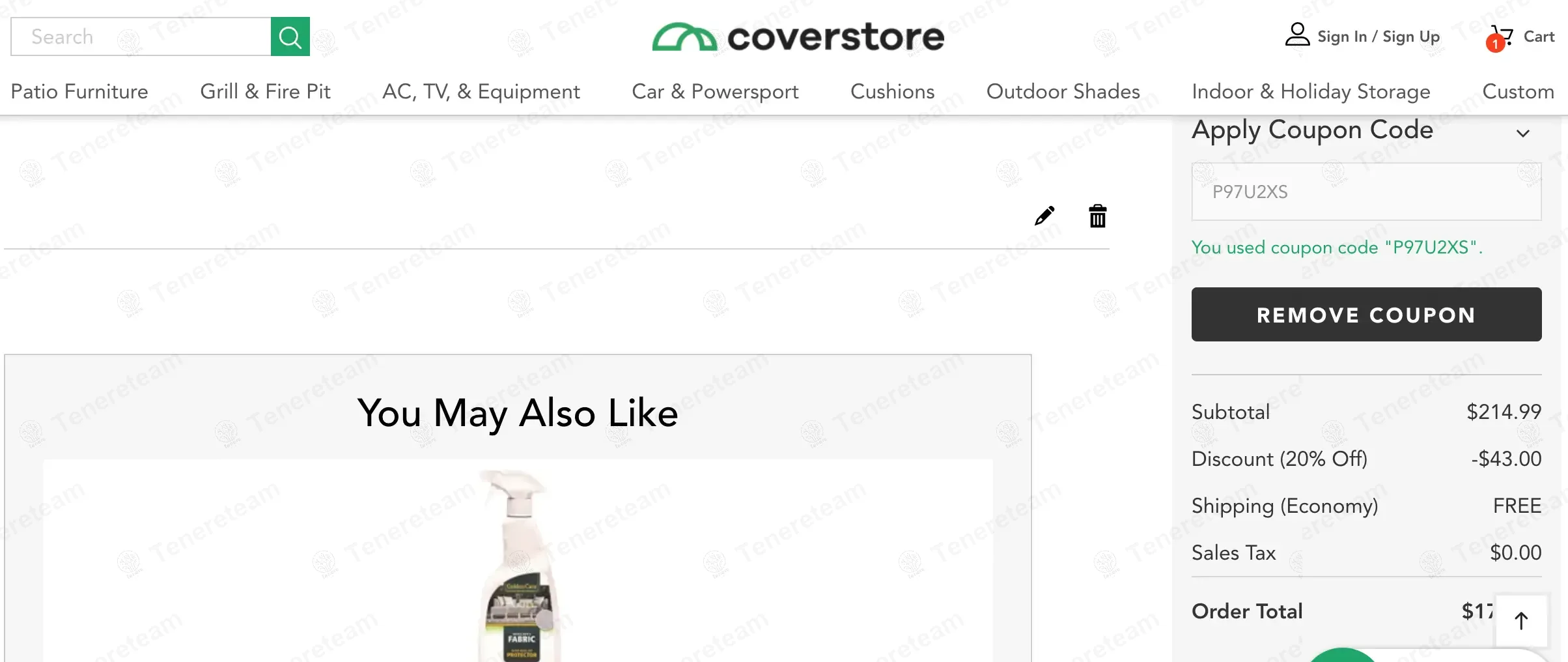Click the green search magnifier button
Image resolution: width=1568 pixels, height=662 pixels.
pos(290,36)
